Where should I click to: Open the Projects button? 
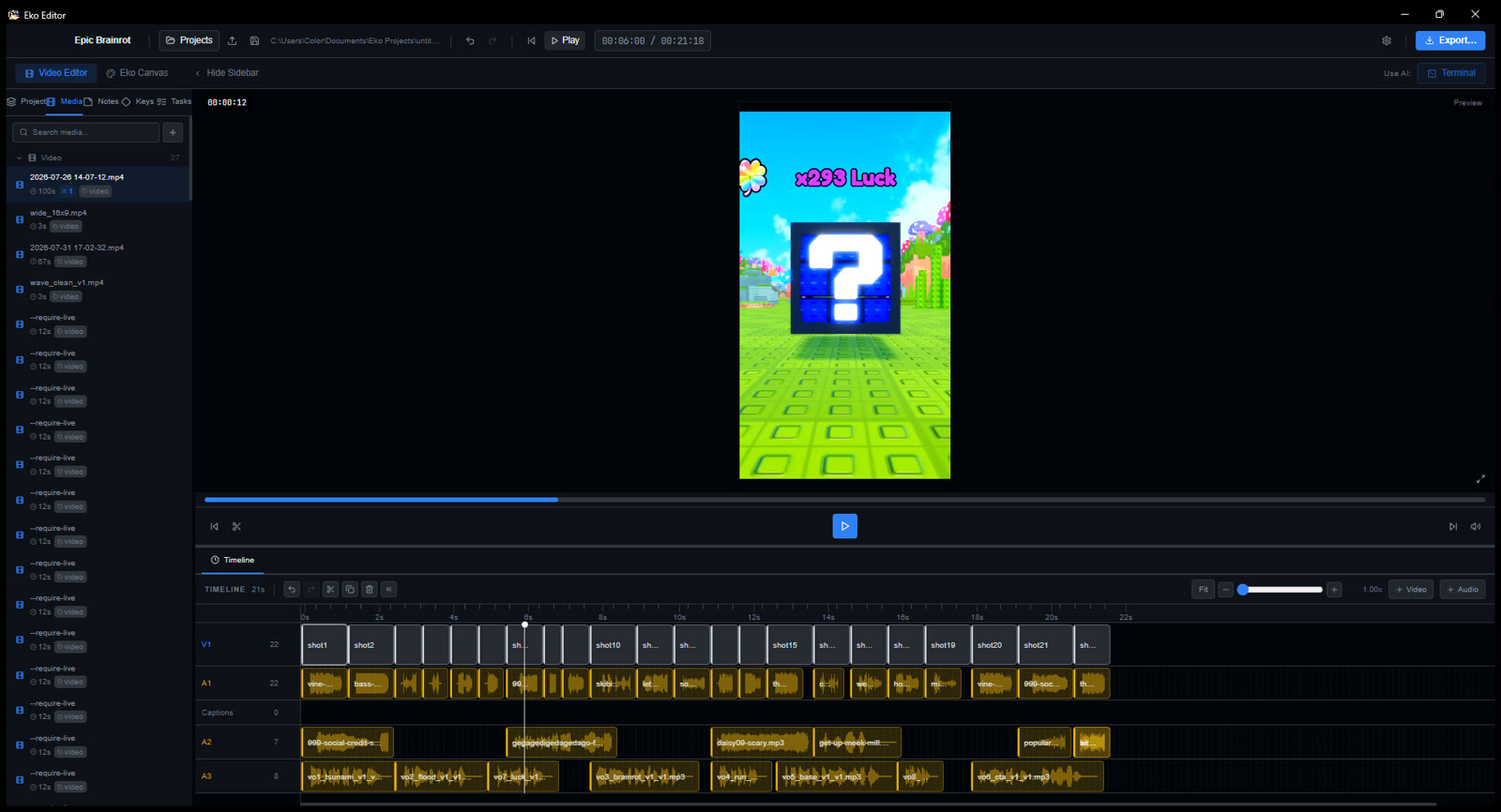point(189,40)
